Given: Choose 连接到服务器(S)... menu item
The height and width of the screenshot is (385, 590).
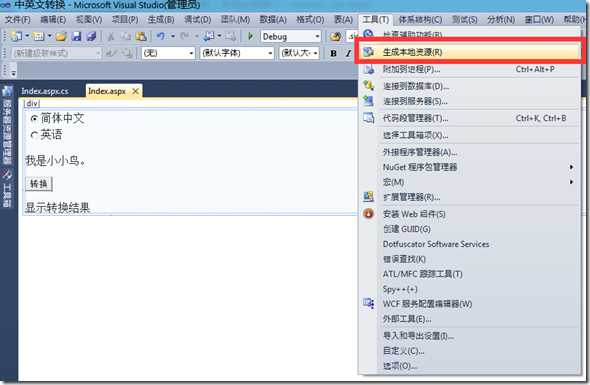Looking at the screenshot, I should 470,101.
